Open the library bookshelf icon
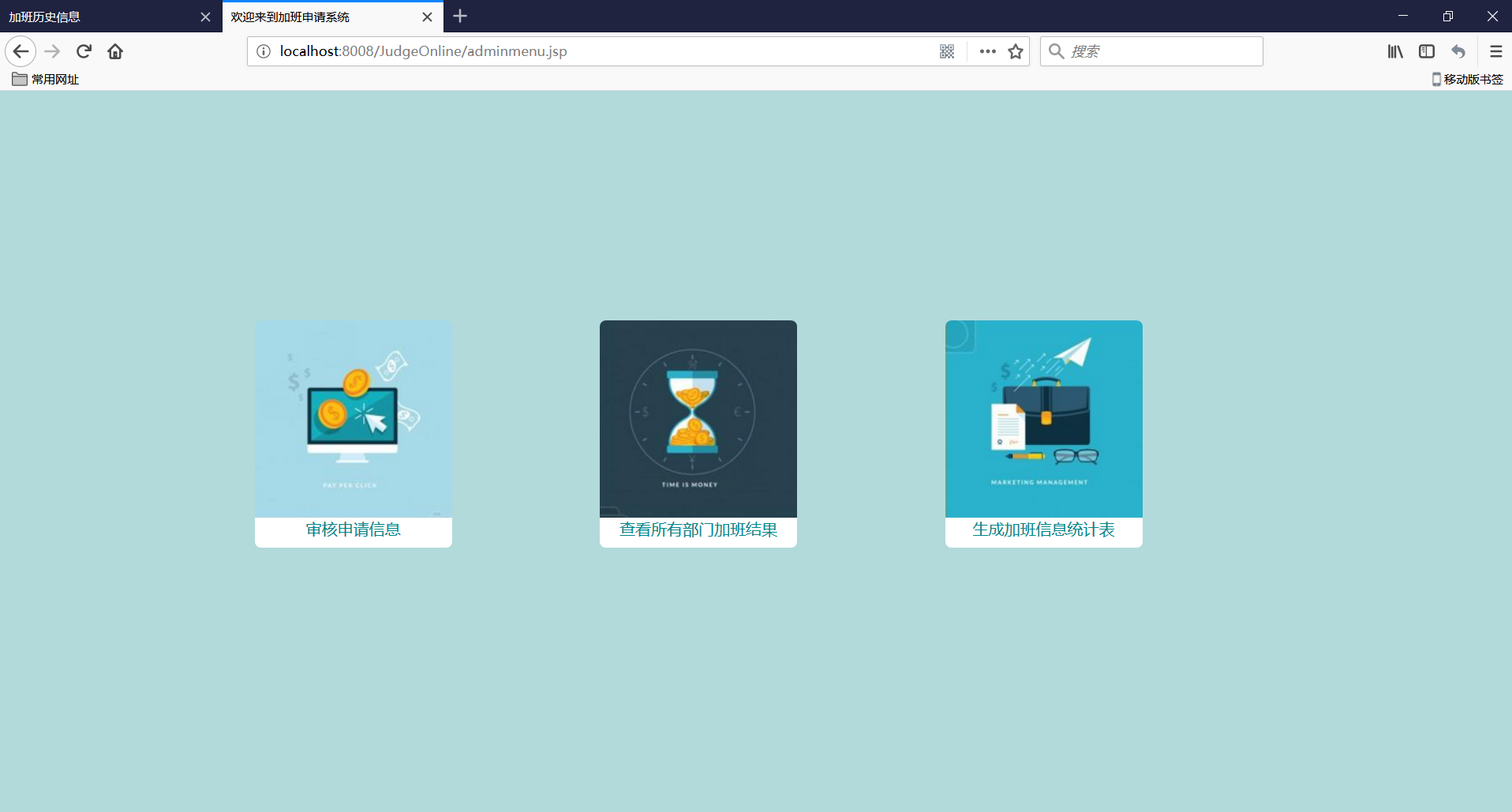Image resolution: width=1512 pixels, height=812 pixels. pyautogui.click(x=1395, y=51)
